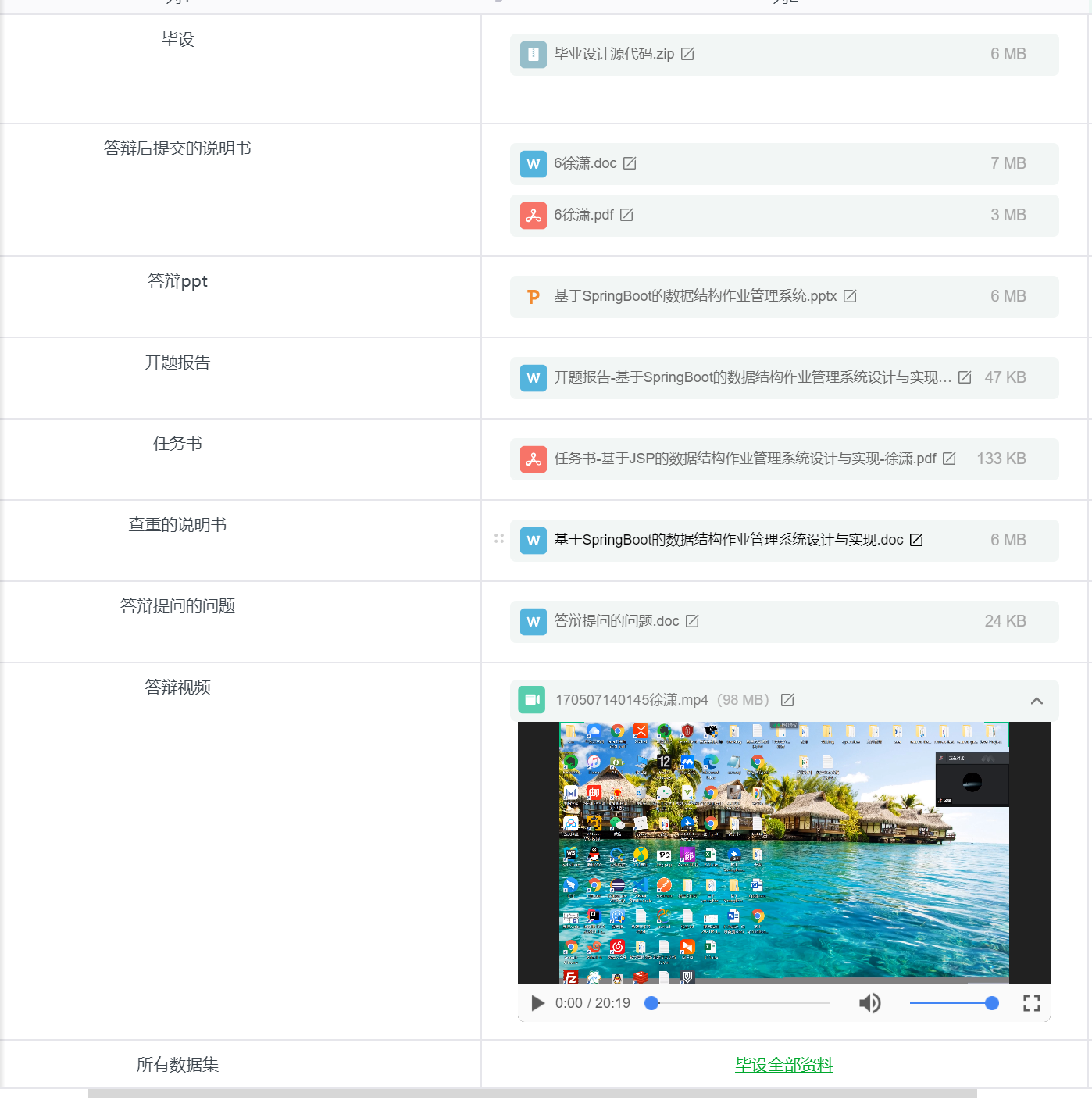Click the edit icon beside the 开题报告 file
The image size is (1092, 1107).
(x=965, y=377)
